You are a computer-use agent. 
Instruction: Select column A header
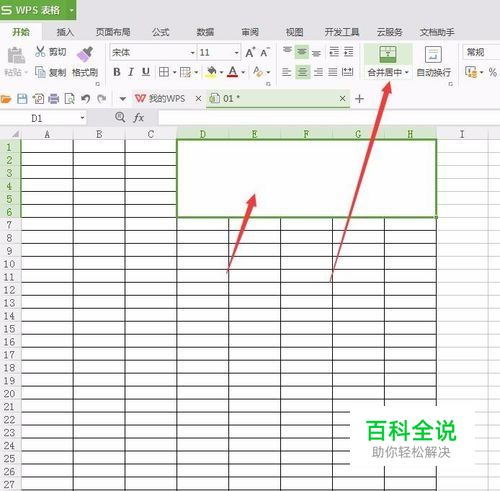click(x=47, y=134)
